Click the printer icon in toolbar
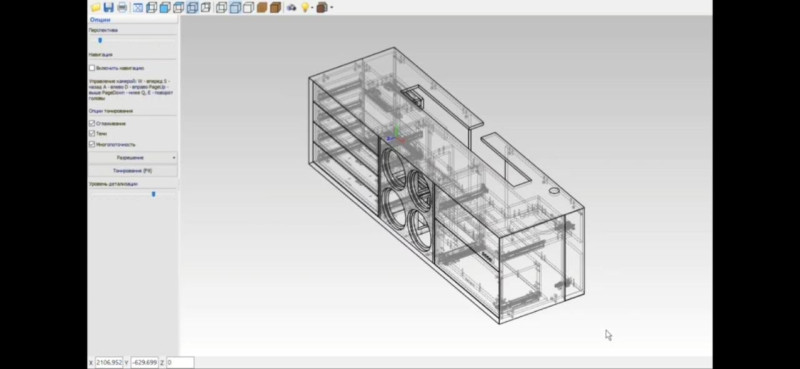The width and height of the screenshot is (800, 369). [122, 8]
